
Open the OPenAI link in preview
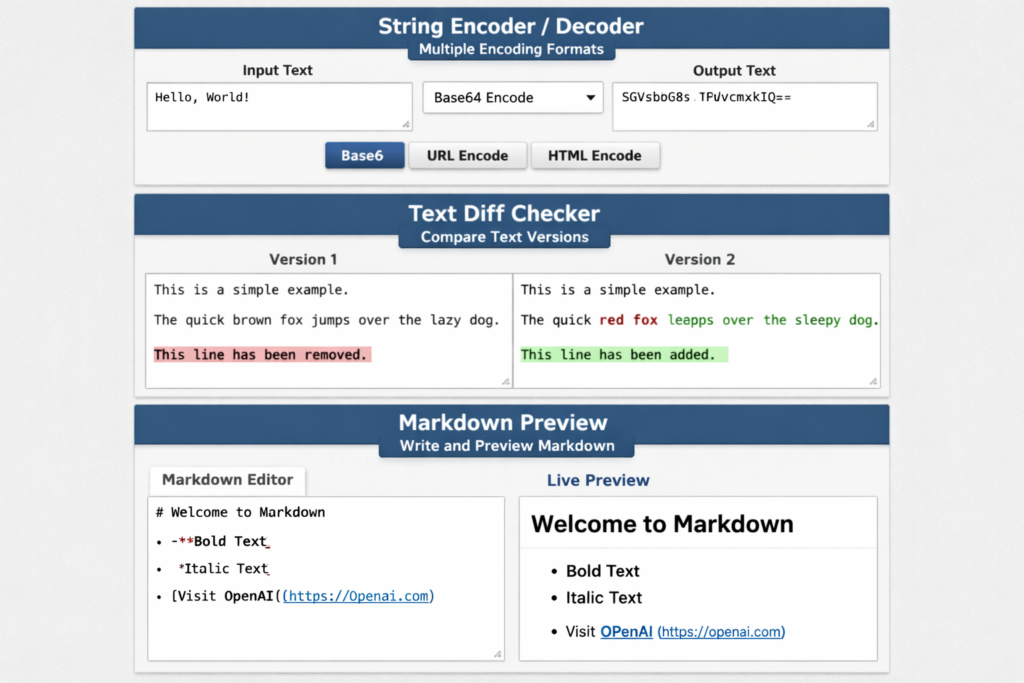[626, 632]
